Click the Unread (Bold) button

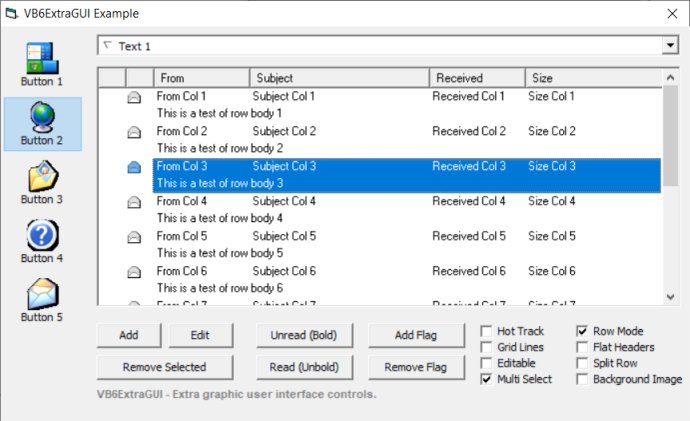tap(304, 335)
